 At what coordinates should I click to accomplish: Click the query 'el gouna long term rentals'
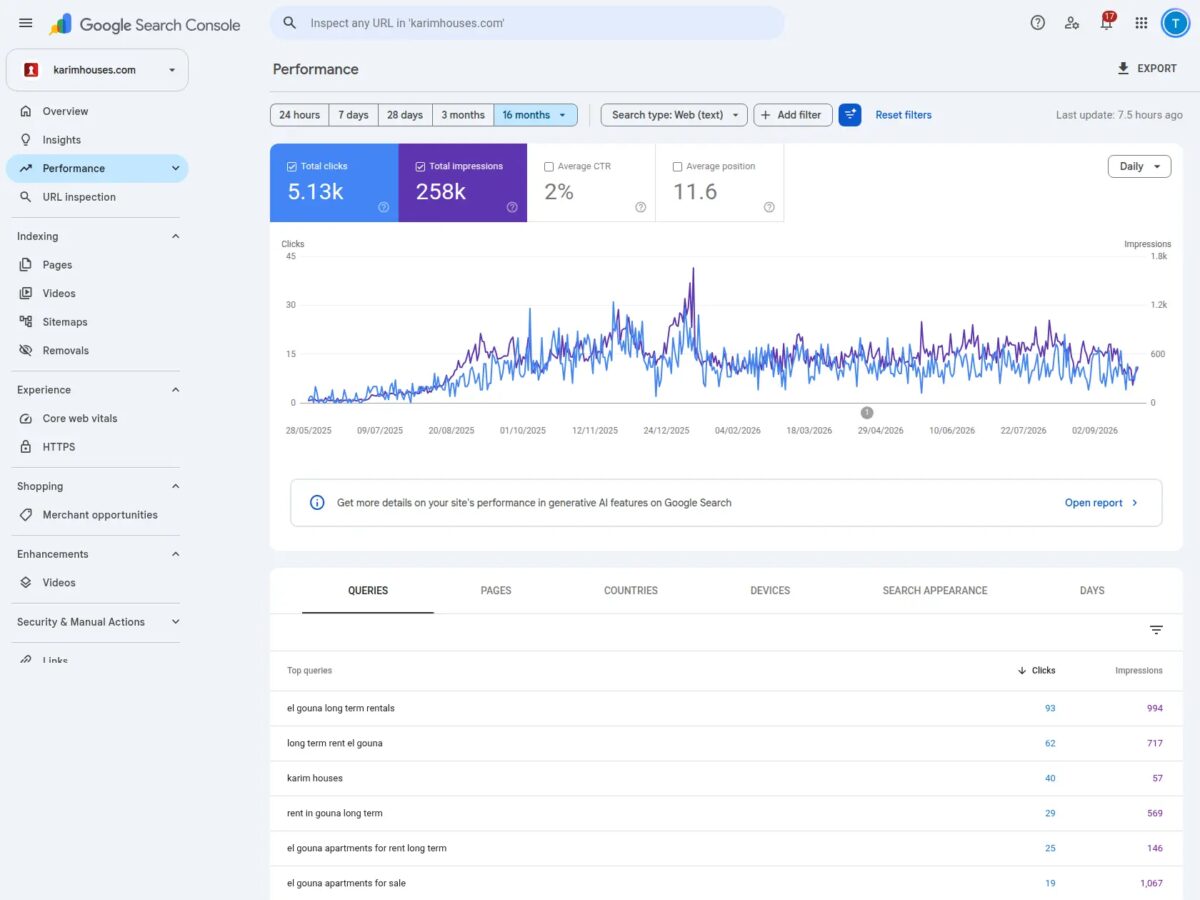pyautogui.click(x=341, y=708)
